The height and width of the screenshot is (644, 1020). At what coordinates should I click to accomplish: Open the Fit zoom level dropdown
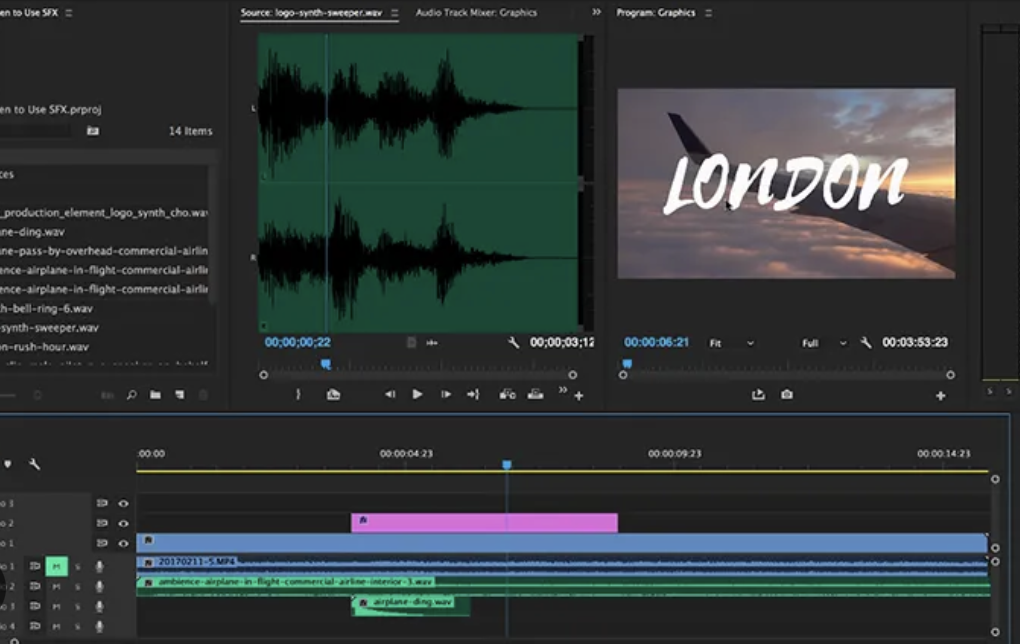point(732,343)
